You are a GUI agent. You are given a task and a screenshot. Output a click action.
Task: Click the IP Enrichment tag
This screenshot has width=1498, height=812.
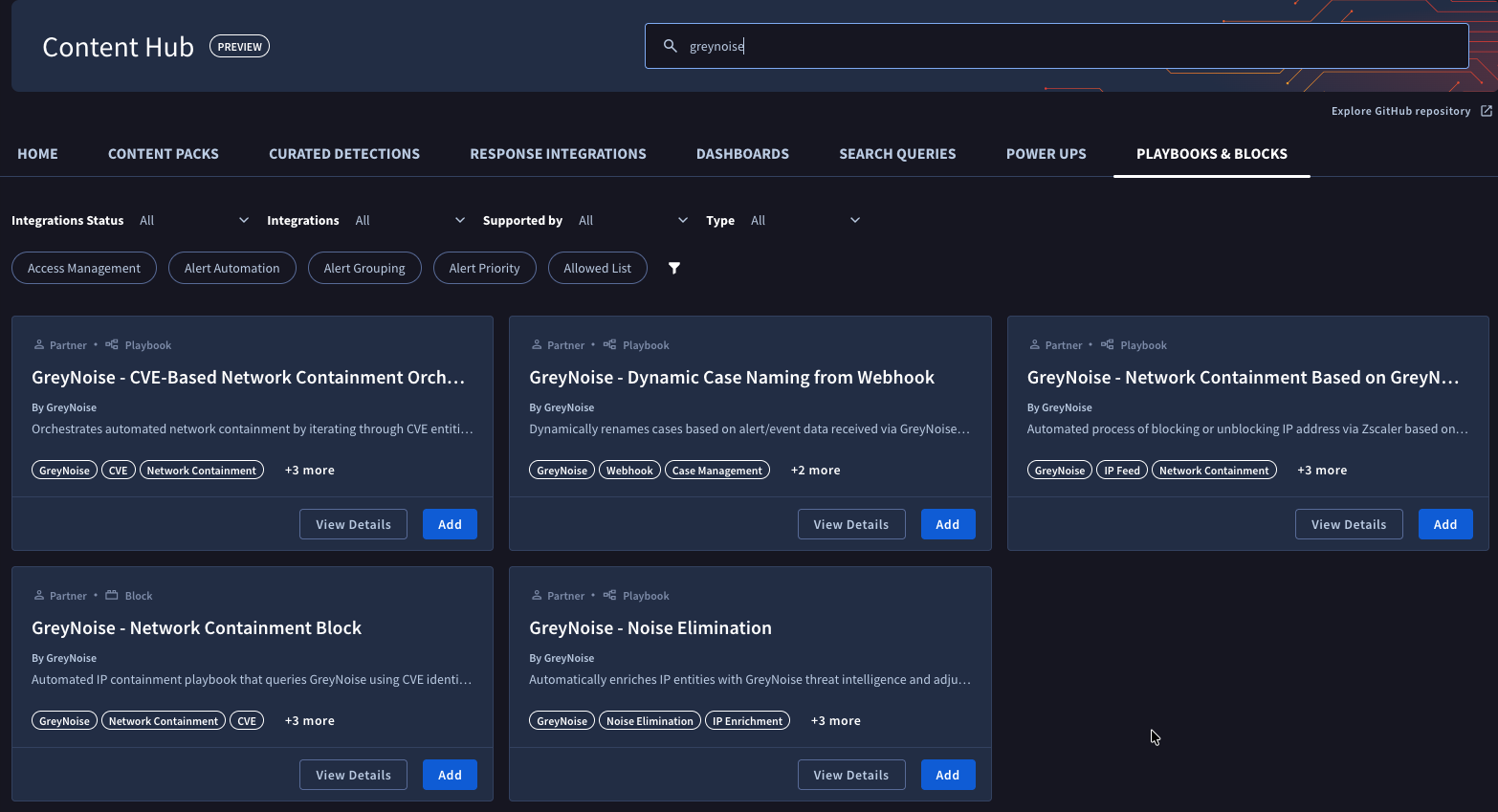click(x=747, y=721)
